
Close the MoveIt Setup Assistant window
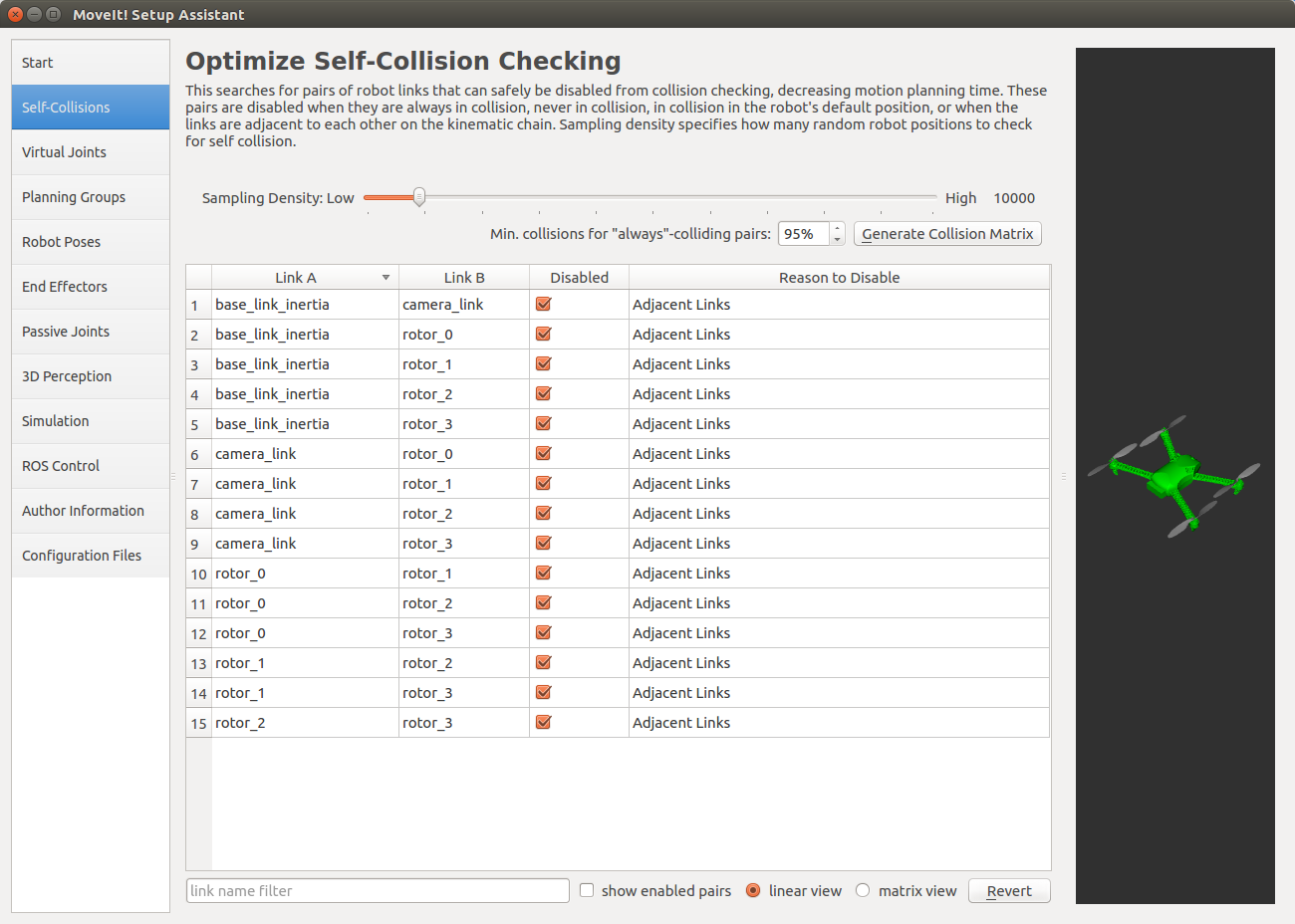(15, 14)
